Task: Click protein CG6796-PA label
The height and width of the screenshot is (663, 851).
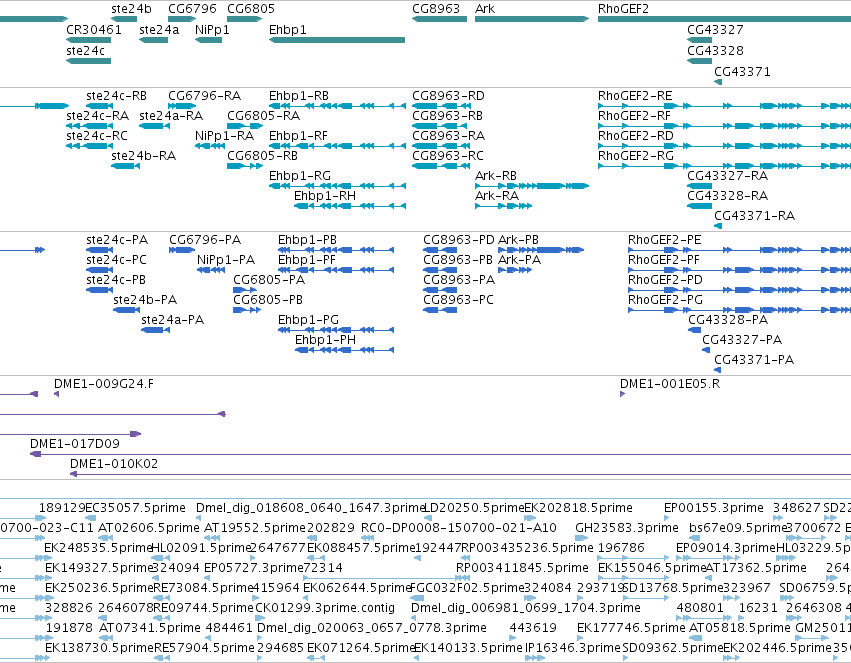Action: click(205, 240)
